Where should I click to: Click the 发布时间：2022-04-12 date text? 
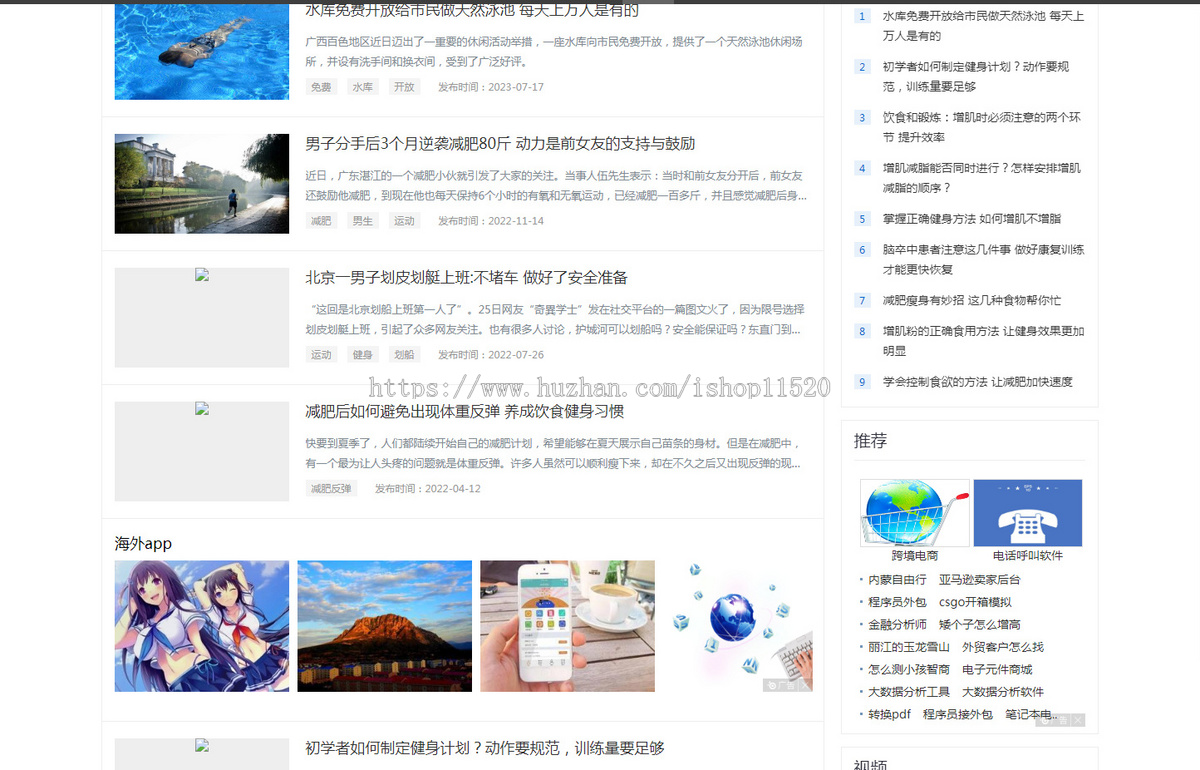(x=428, y=489)
